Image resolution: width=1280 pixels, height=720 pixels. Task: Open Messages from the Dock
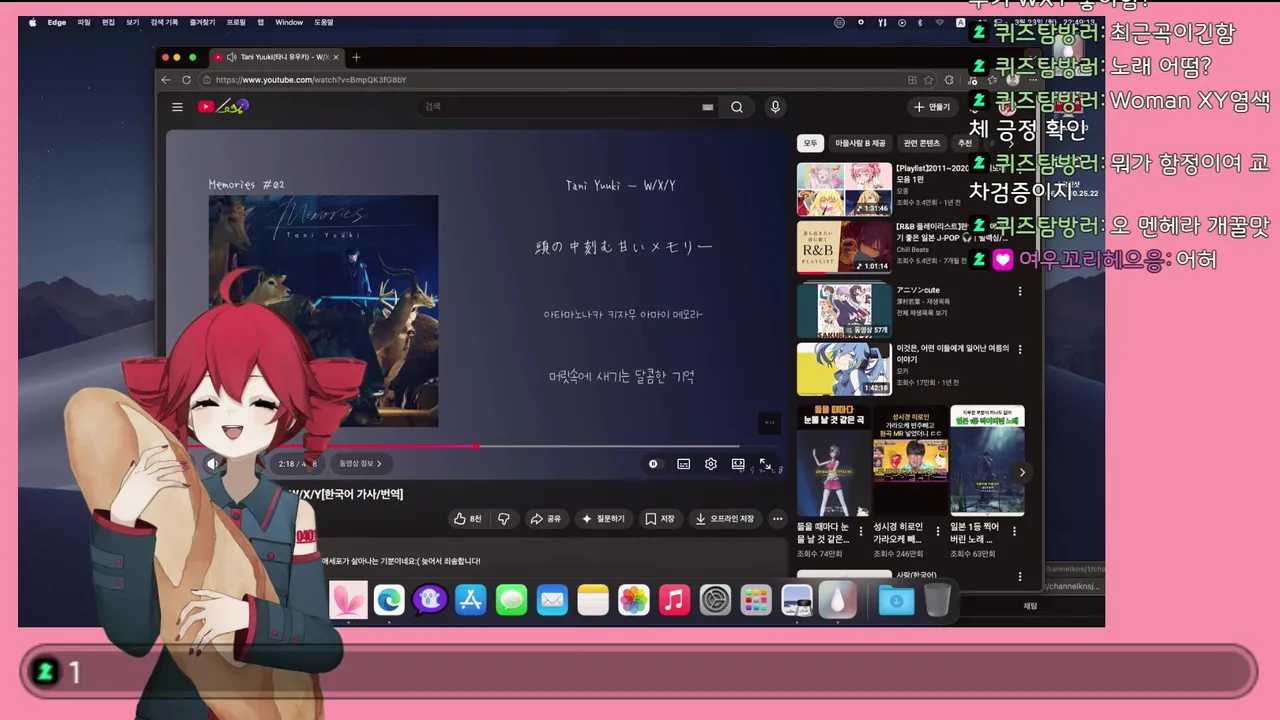pos(511,600)
